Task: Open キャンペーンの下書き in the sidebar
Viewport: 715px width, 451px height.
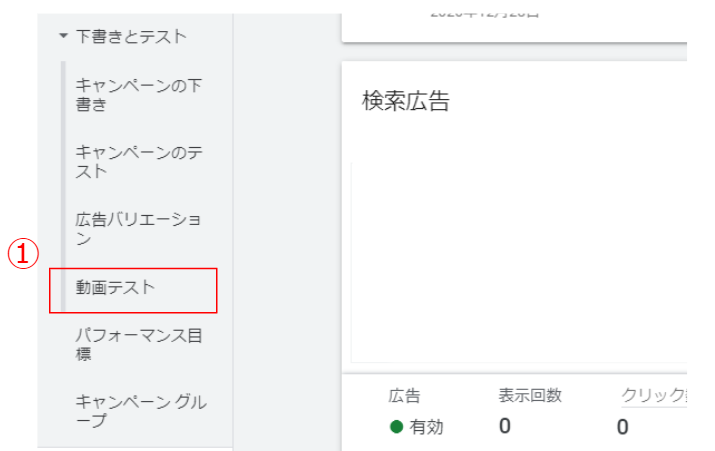Action: (138, 94)
